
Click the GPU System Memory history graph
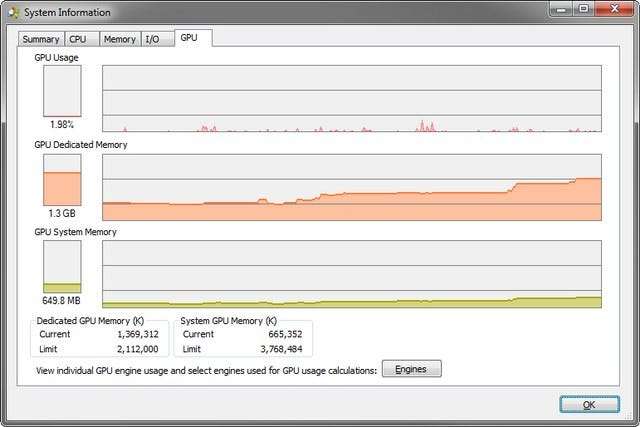click(x=352, y=274)
